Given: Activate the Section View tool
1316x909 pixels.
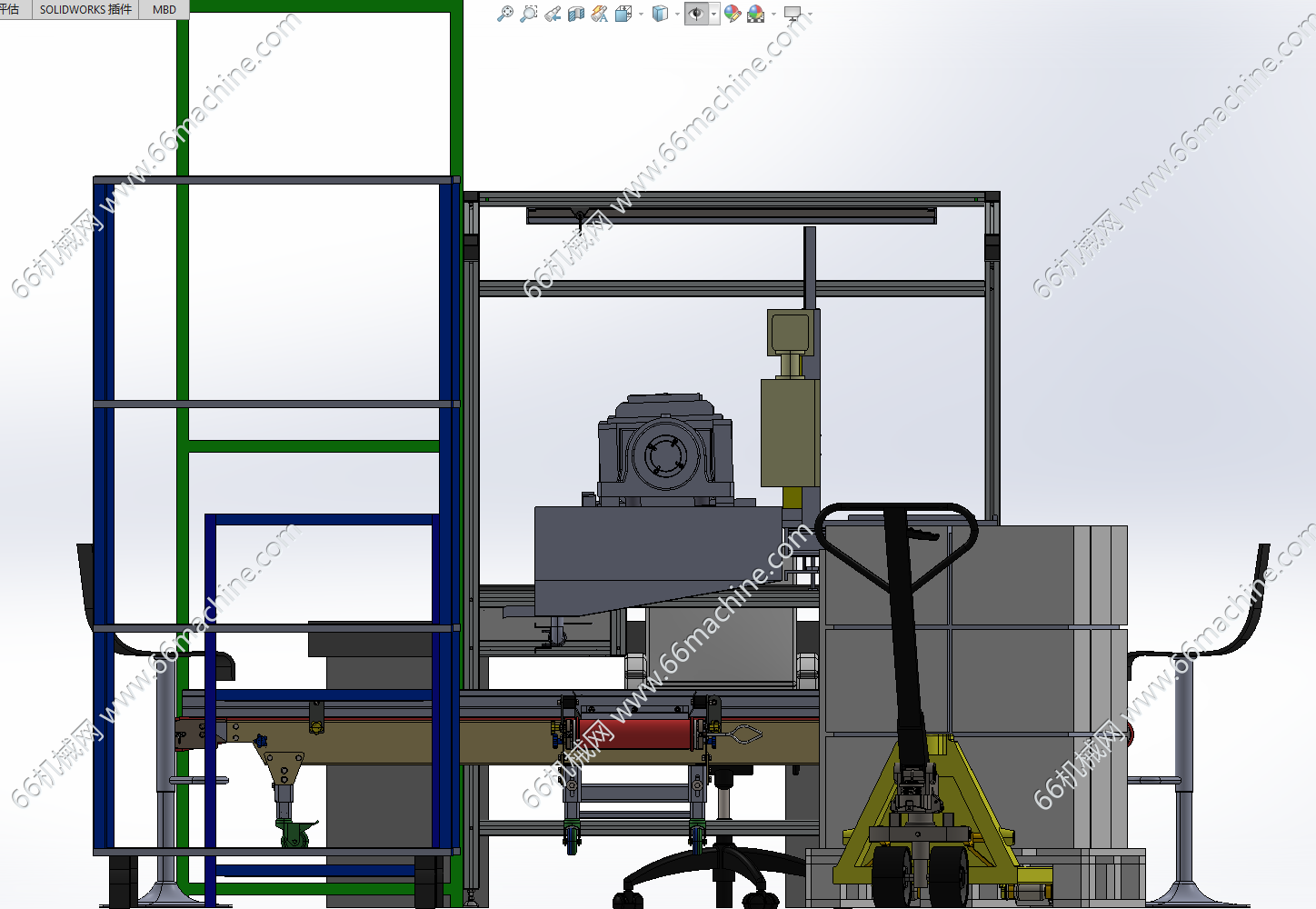Looking at the screenshot, I should coord(575,14).
